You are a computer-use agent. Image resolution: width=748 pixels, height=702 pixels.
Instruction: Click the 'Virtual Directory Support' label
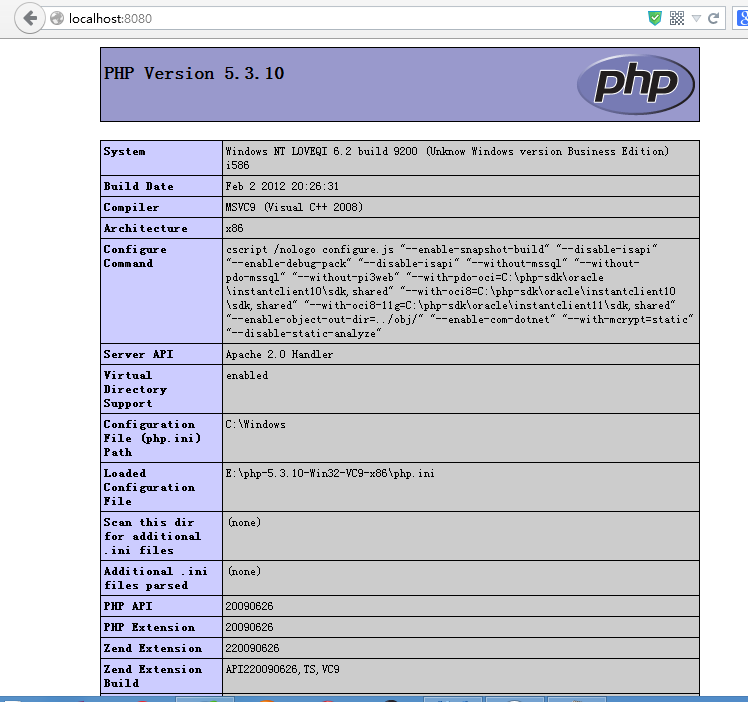(135, 389)
